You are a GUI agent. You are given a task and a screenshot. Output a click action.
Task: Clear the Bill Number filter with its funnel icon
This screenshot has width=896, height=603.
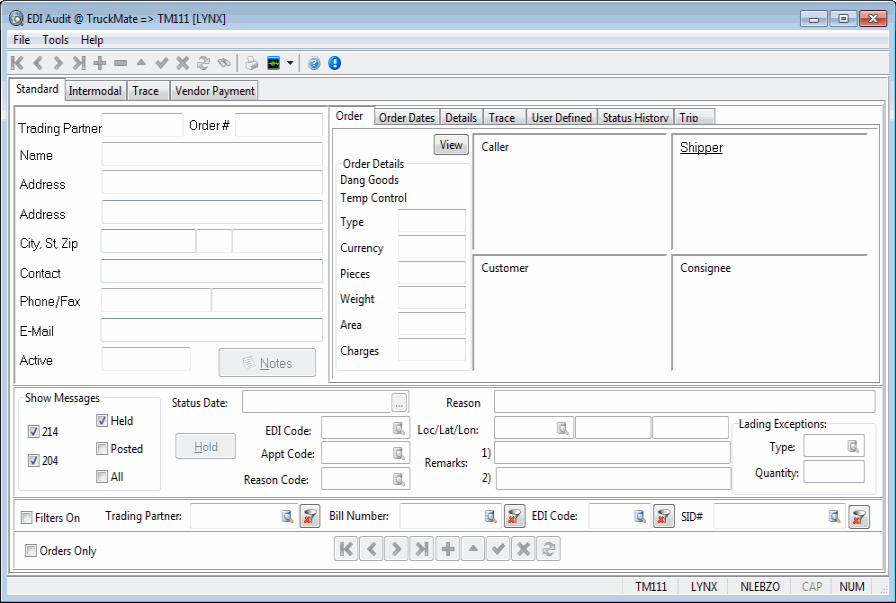(514, 516)
